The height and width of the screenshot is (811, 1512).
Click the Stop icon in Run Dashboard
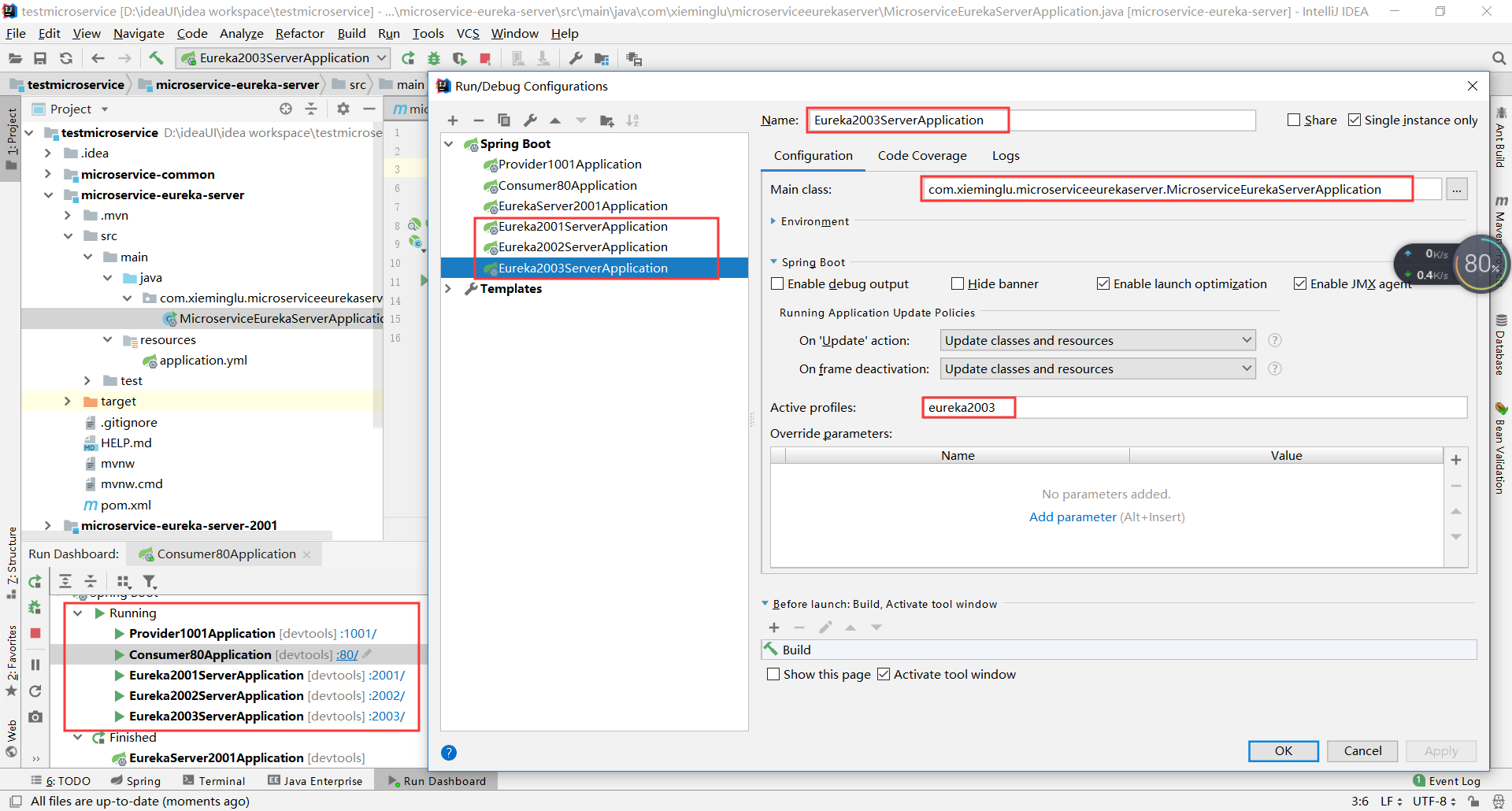[35, 633]
